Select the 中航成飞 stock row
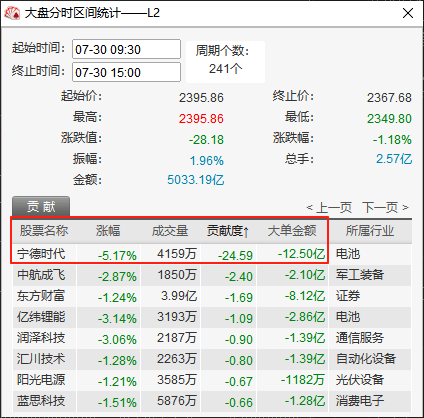 tap(212, 275)
